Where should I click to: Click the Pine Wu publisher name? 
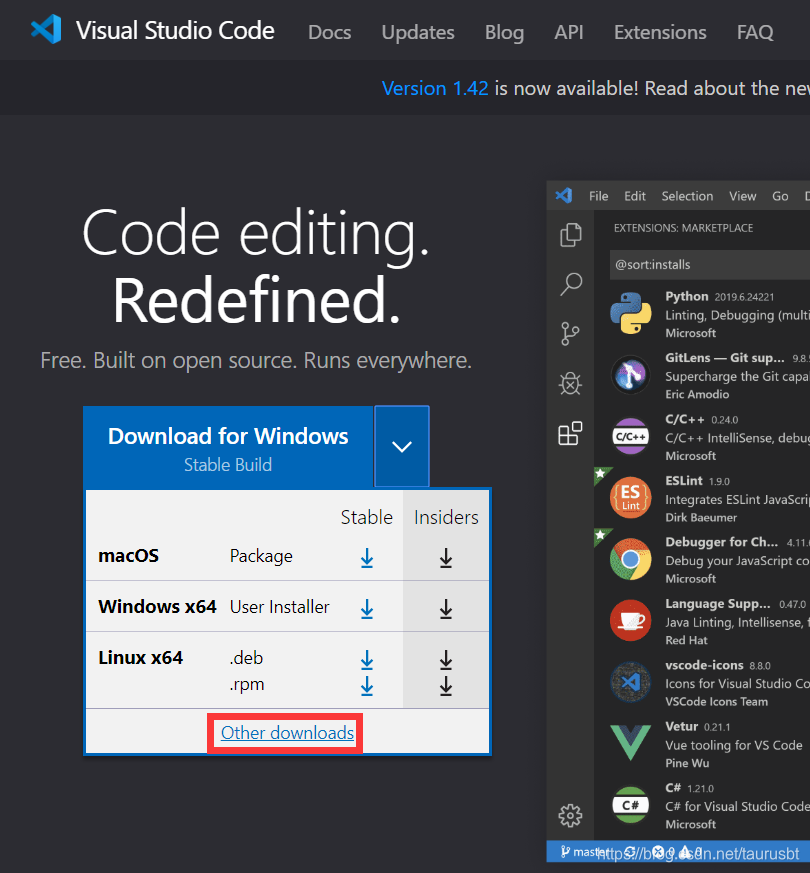[x=687, y=763]
